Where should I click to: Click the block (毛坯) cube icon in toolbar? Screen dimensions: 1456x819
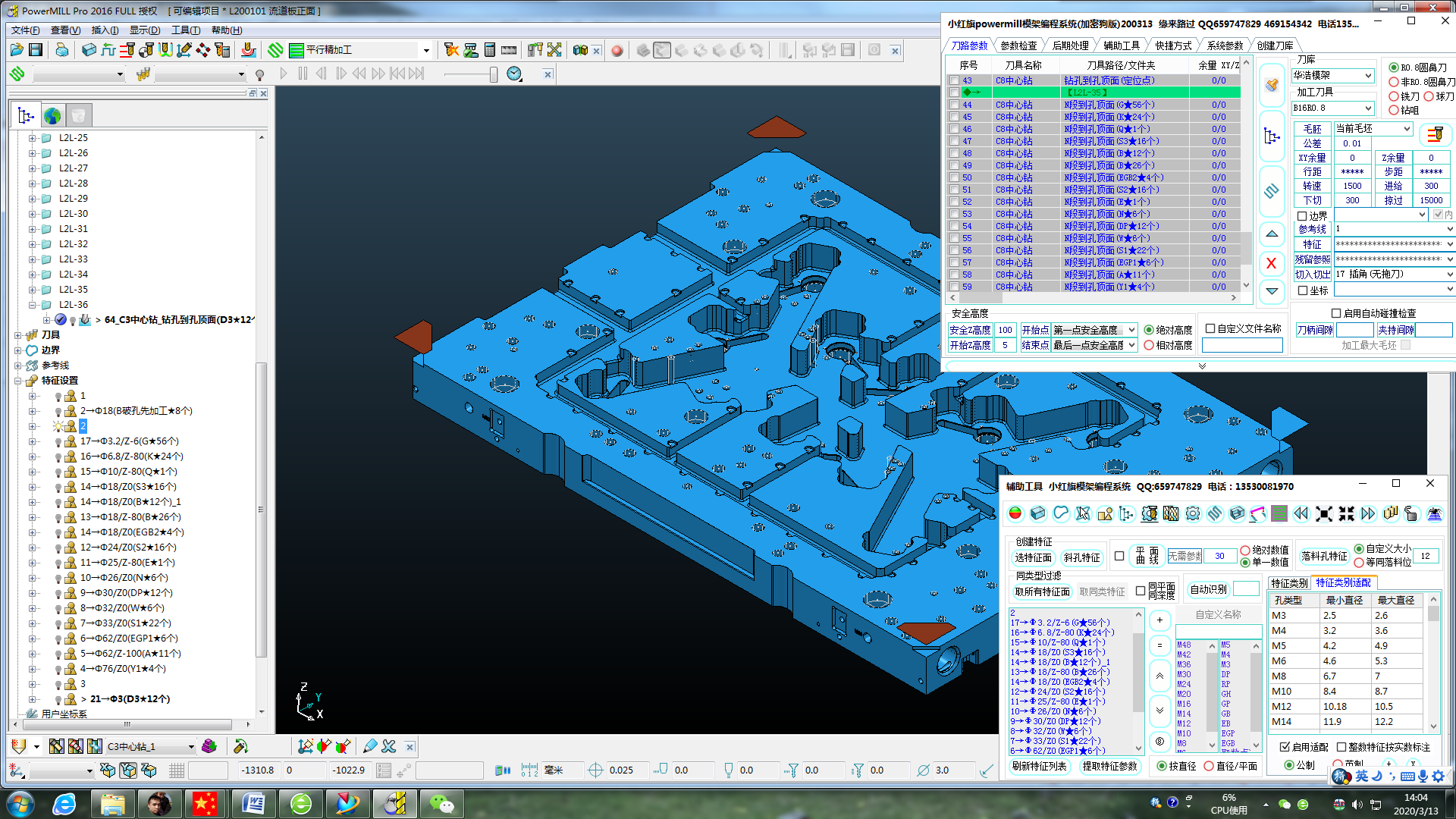pos(89,50)
